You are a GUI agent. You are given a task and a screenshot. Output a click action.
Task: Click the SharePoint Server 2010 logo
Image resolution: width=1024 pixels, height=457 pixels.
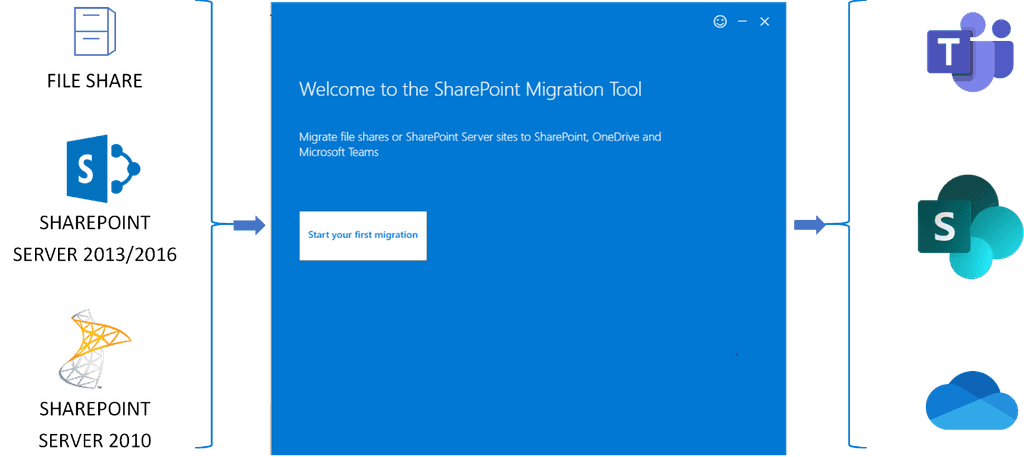point(93,349)
